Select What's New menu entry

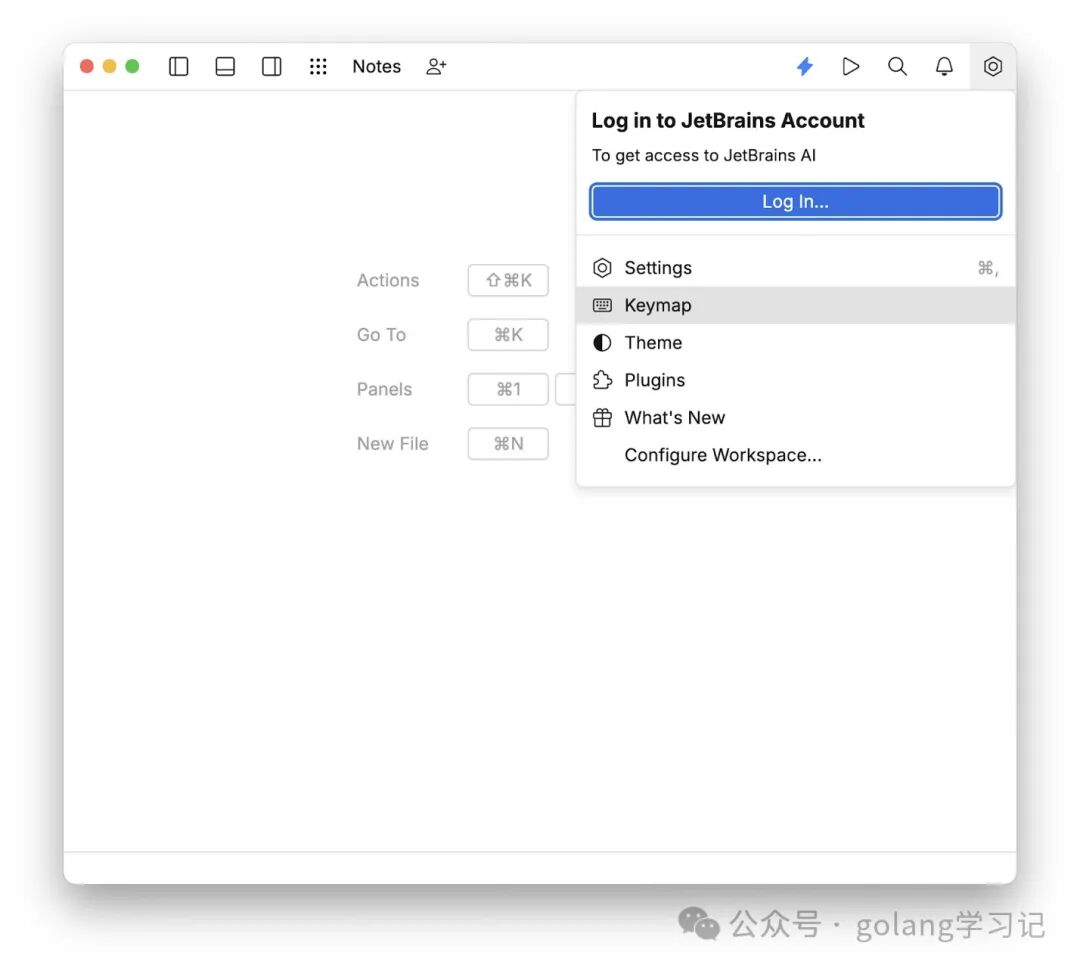click(x=796, y=418)
